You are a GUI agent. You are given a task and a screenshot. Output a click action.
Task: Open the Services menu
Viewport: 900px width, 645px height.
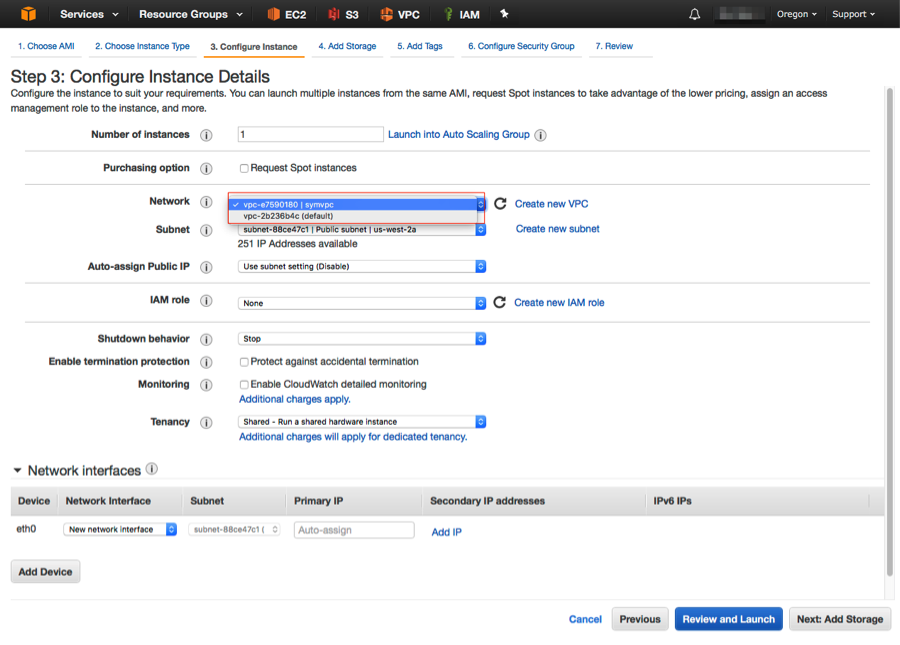[x=89, y=15]
